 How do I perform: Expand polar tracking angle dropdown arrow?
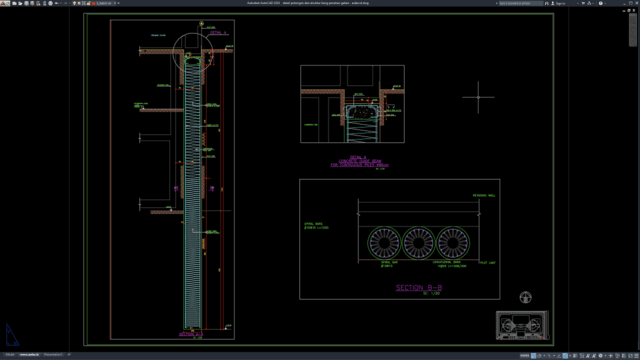point(544,356)
